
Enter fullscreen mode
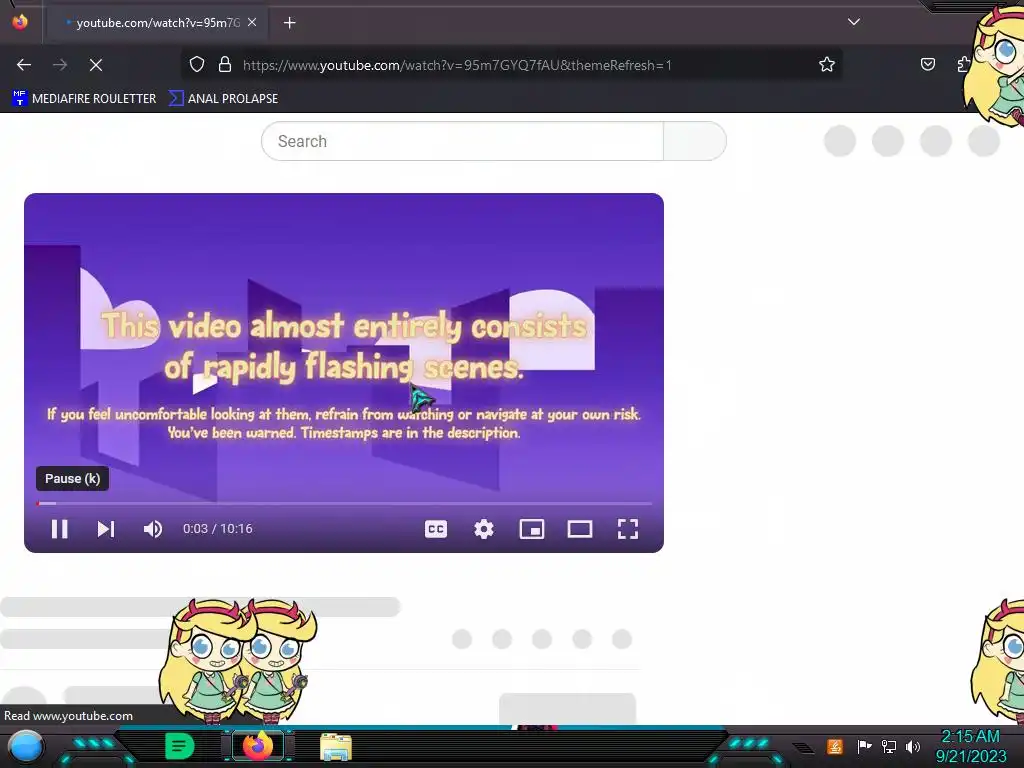click(x=628, y=529)
